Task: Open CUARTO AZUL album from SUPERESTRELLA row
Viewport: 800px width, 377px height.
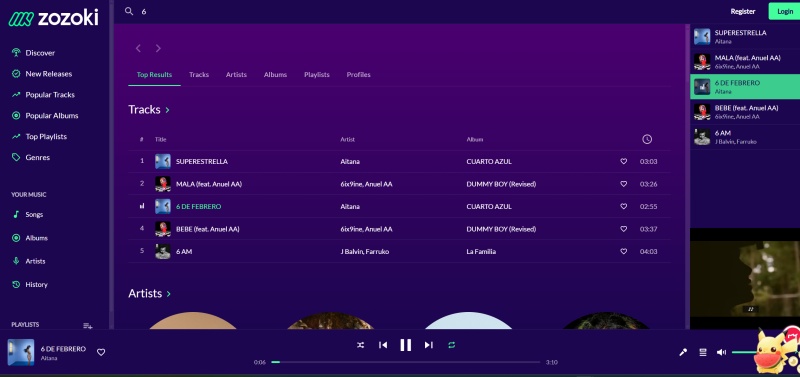Action: (489, 161)
